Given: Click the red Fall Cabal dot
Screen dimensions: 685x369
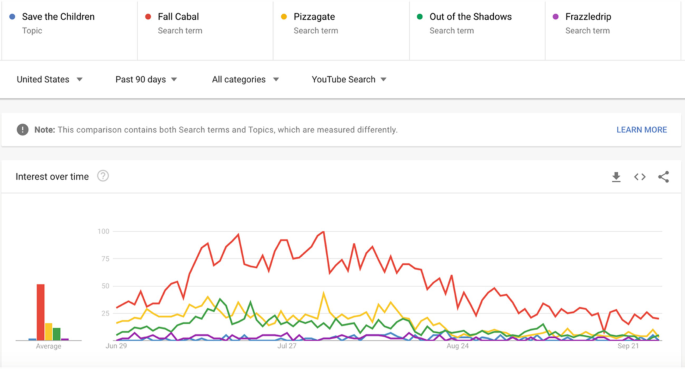Looking at the screenshot, I should [148, 17].
